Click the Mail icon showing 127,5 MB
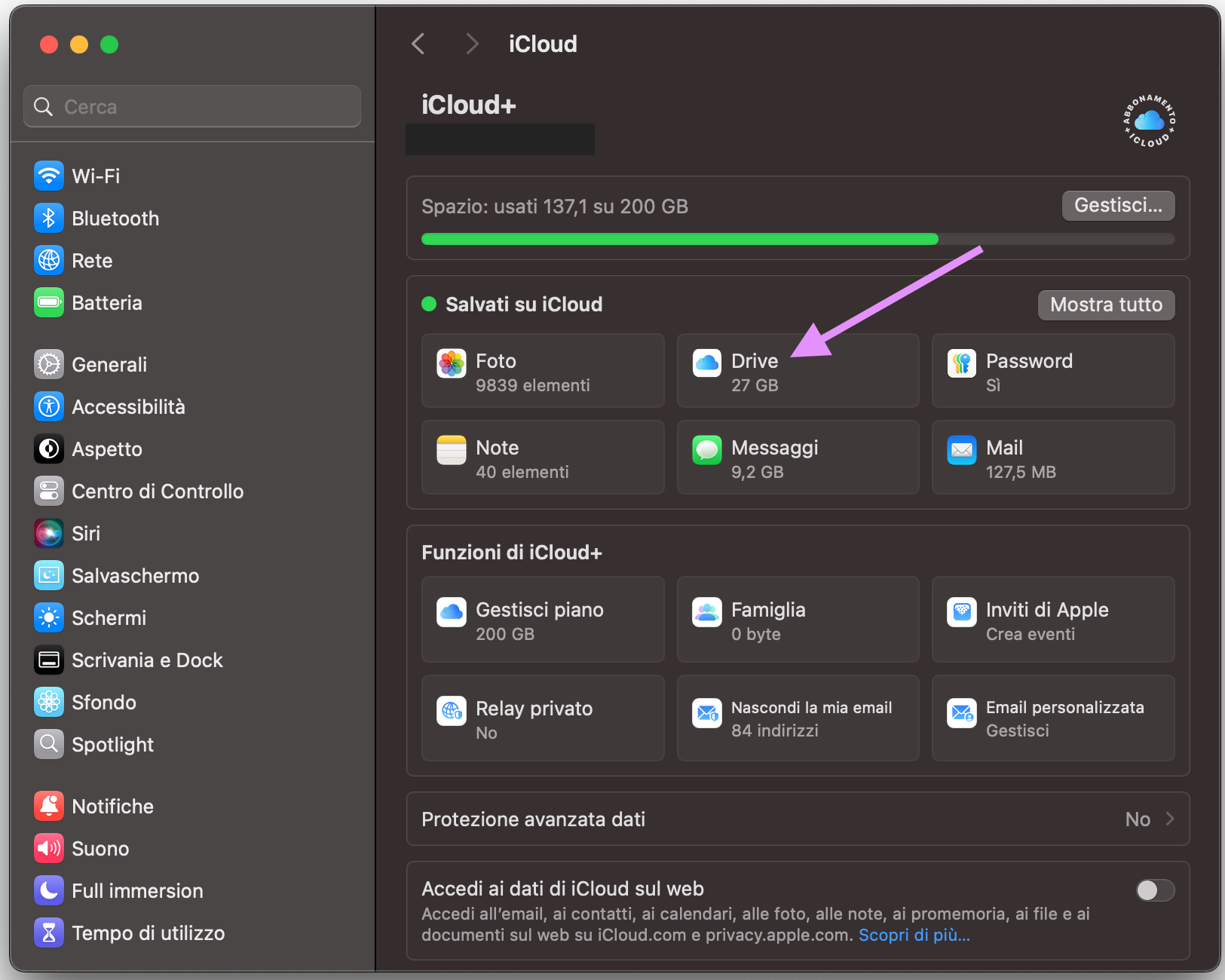This screenshot has height=980, width=1225. pyautogui.click(x=962, y=450)
